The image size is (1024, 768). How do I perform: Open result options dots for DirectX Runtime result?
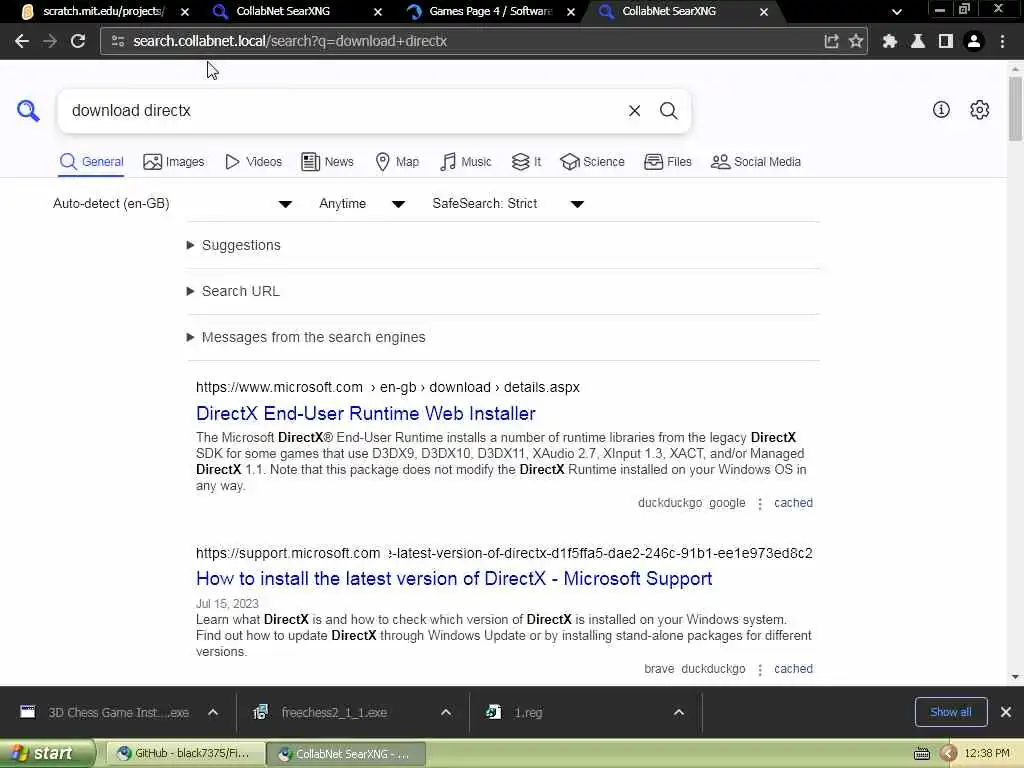click(x=760, y=504)
